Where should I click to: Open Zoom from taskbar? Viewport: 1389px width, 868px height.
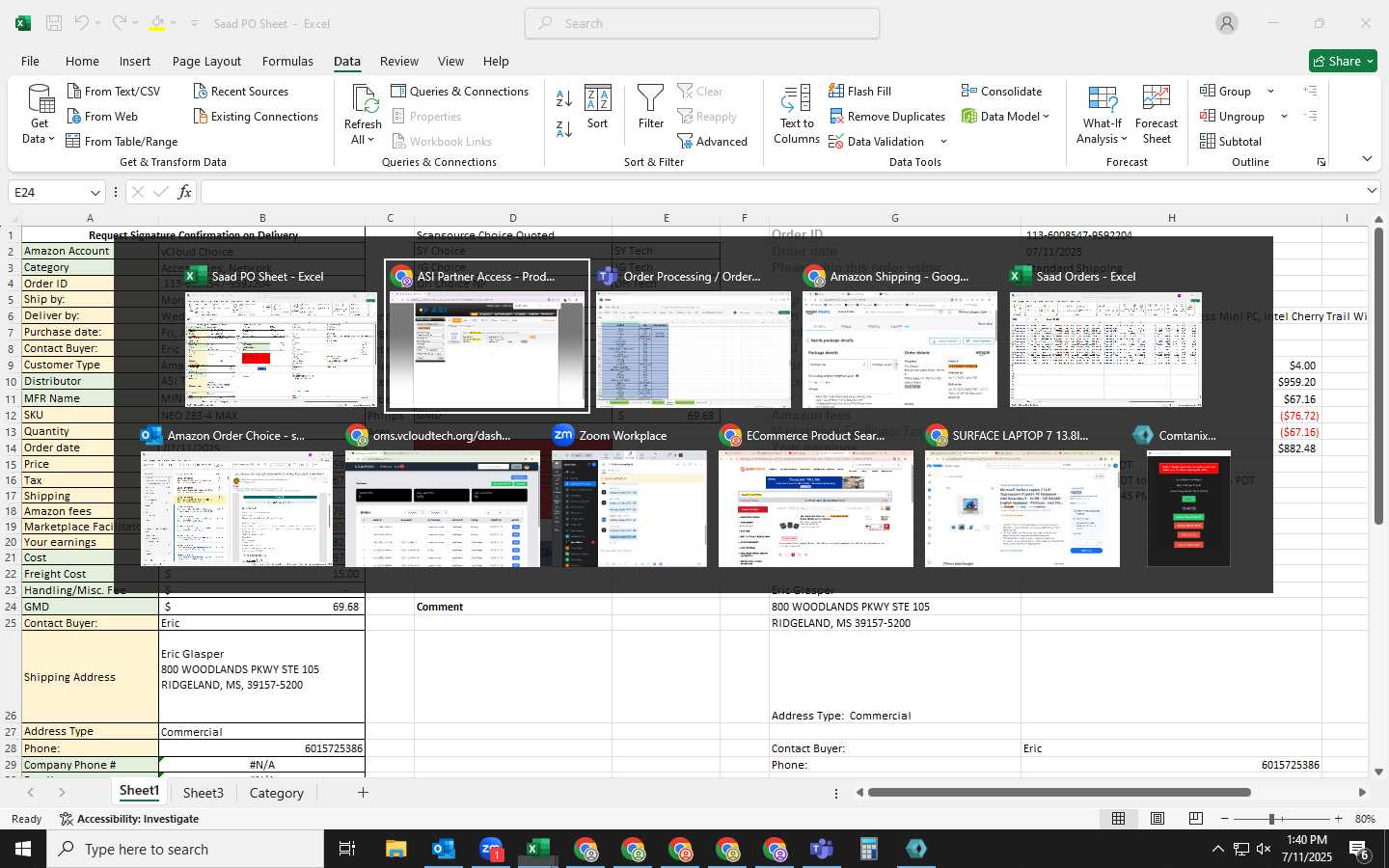tap(491, 849)
